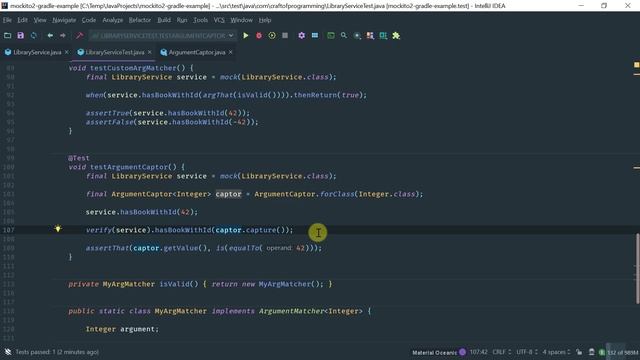This screenshot has width=640, height=360.
Task: Click the yellow lightbulb intention icon
Action: (x=58, y=229)
